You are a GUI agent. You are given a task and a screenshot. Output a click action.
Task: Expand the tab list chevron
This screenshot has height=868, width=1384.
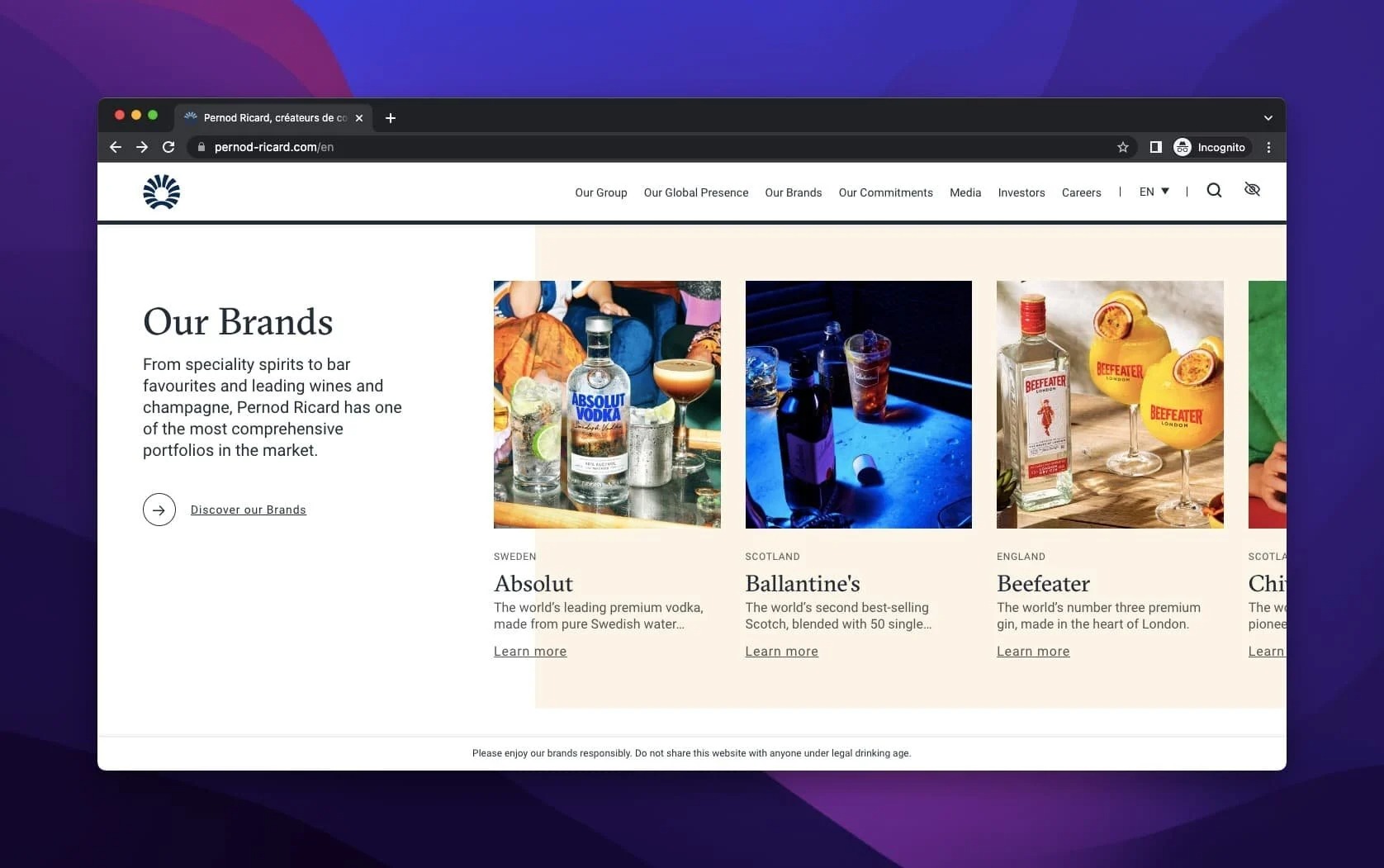click(1268, 118)
